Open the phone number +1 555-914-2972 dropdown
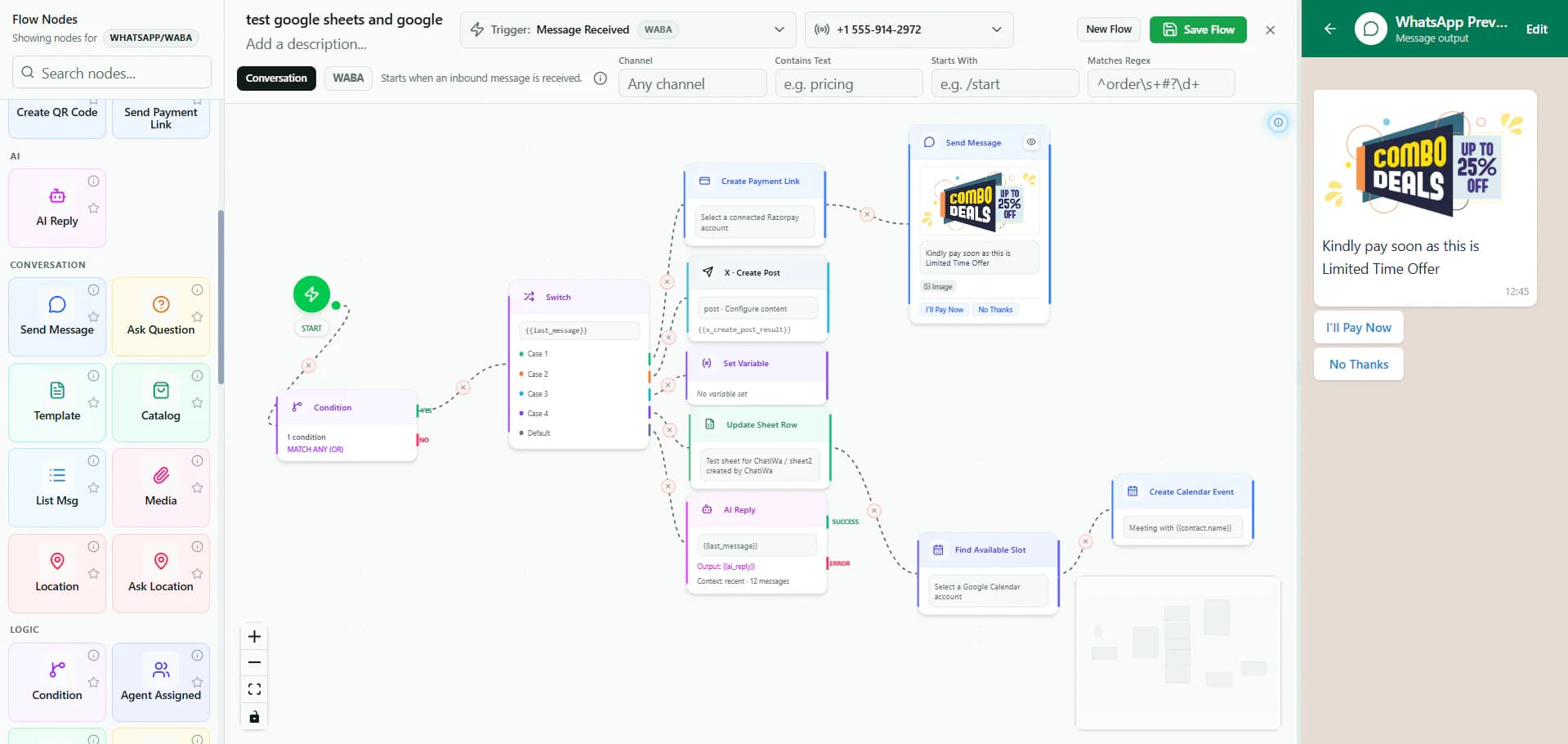 pos(909,29)
